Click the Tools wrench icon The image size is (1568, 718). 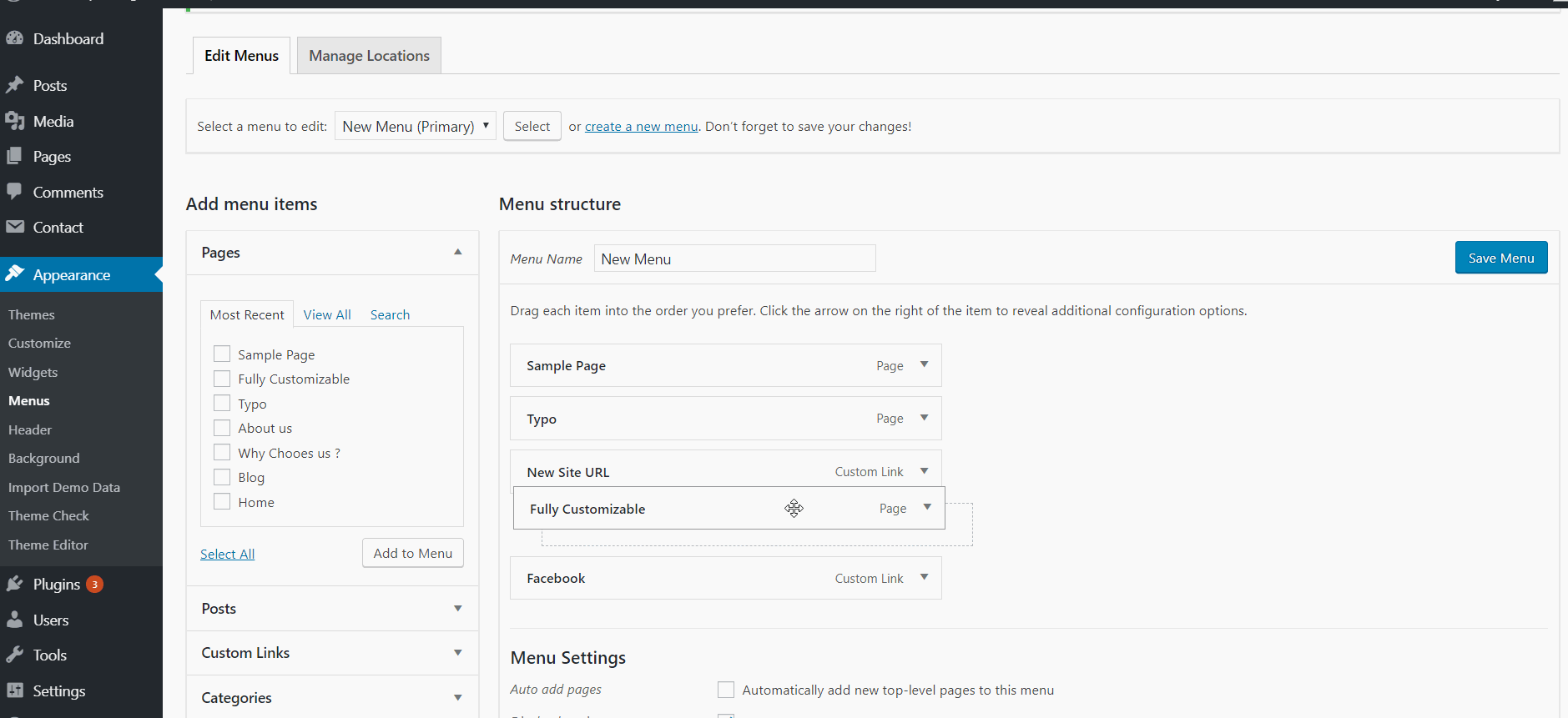click(x=15, y=655)
